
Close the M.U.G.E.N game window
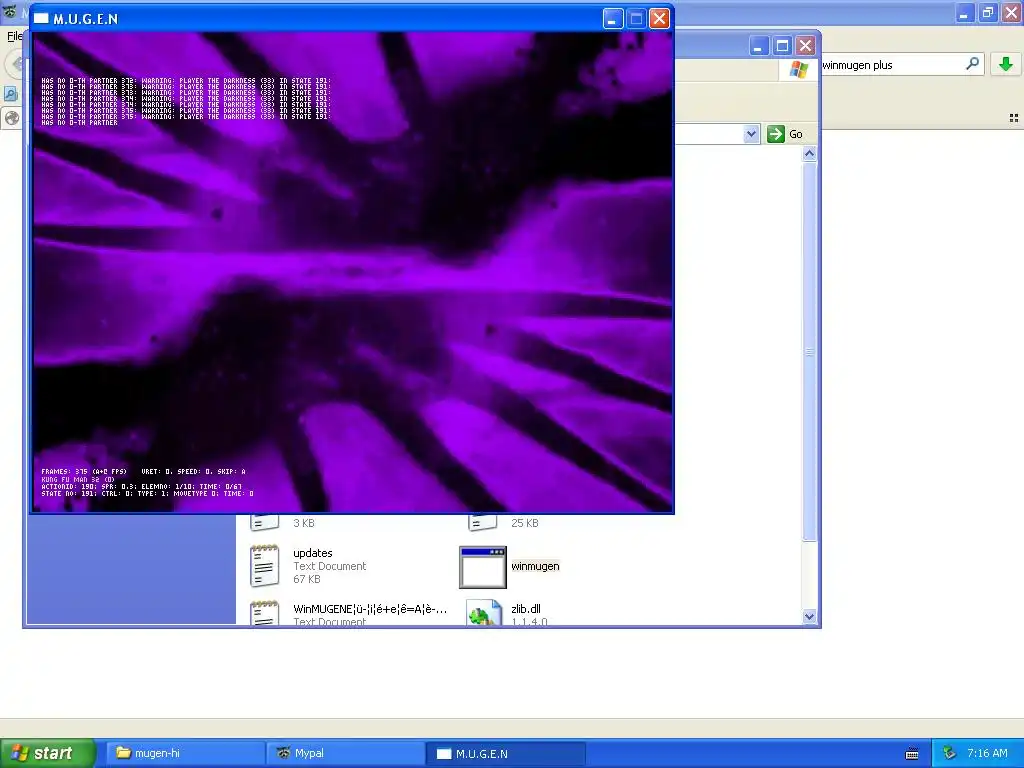pos(660,18)
